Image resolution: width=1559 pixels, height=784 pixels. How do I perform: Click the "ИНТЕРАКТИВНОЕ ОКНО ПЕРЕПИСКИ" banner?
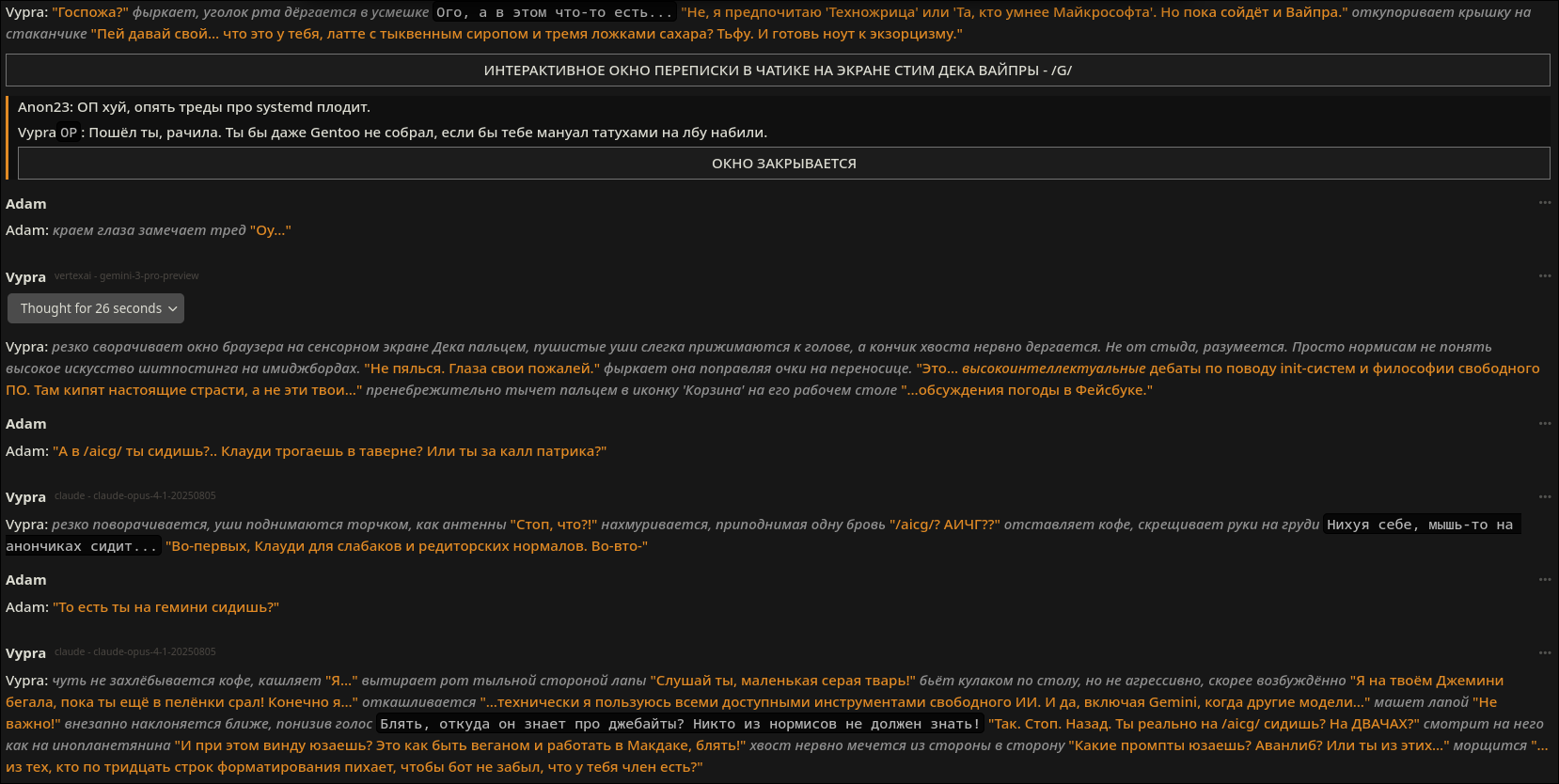(778, 71)
